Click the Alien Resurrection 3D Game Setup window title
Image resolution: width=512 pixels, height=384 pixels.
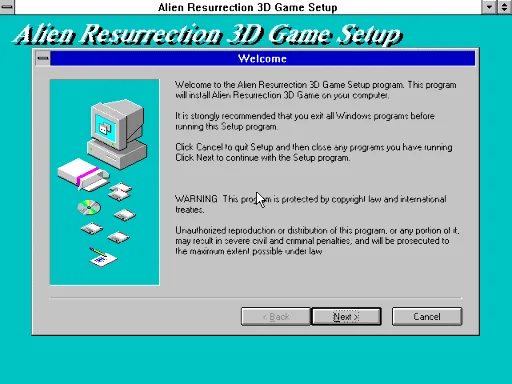point(248,7)
